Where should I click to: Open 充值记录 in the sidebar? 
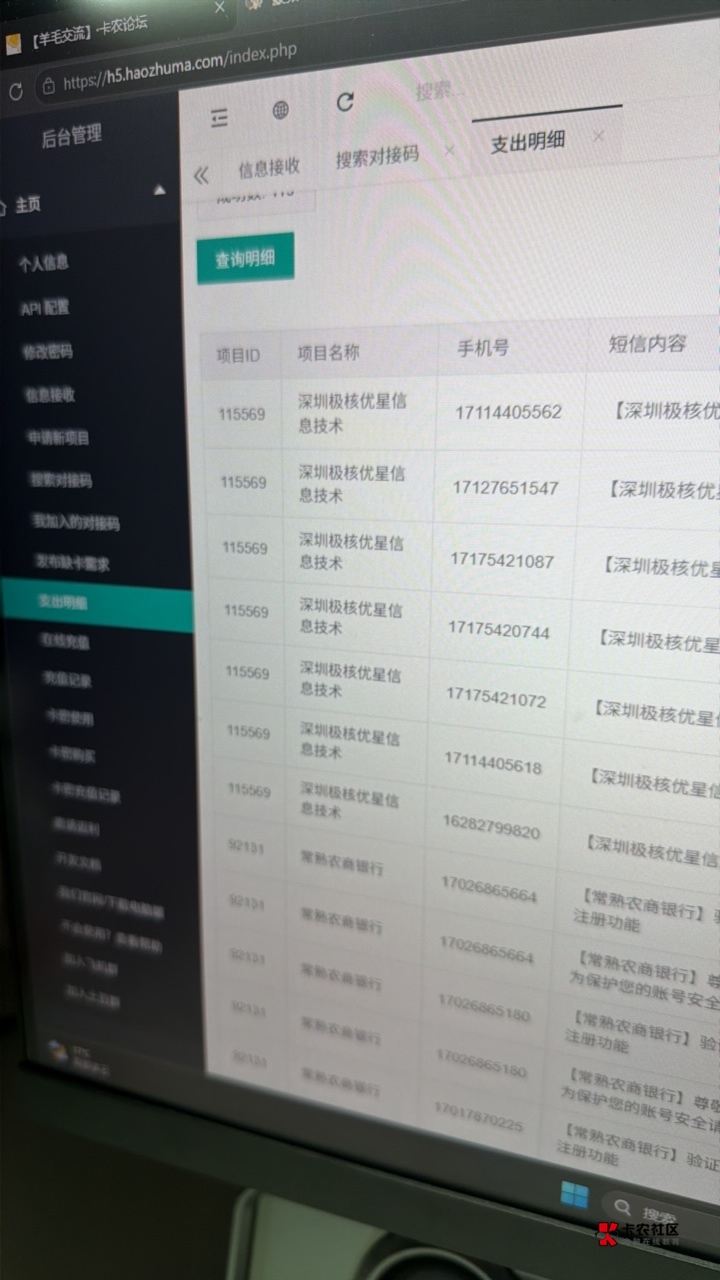pyautogui.click(x=68, y=681)
